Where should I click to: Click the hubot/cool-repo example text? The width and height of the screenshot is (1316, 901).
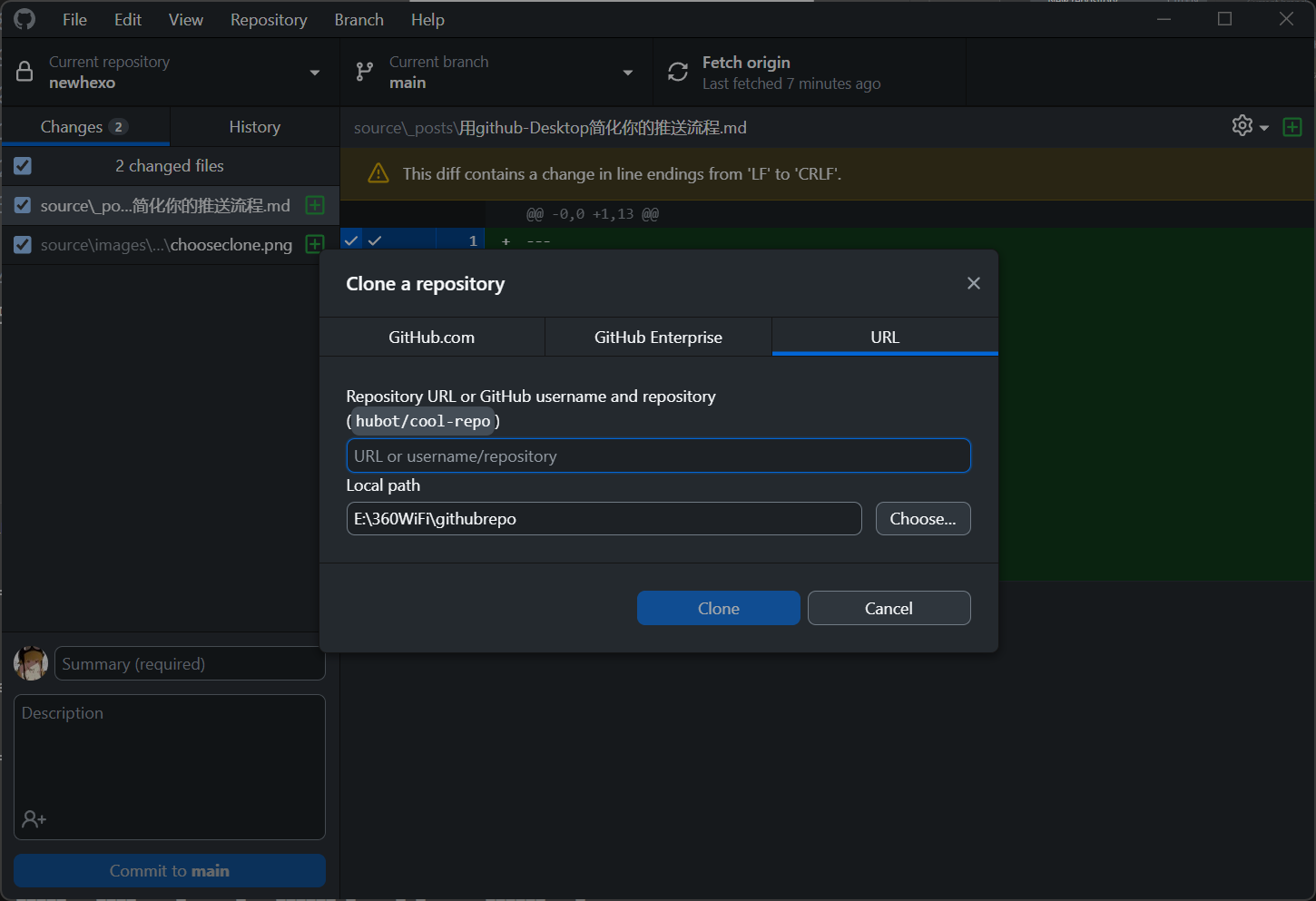click(423, 421)
